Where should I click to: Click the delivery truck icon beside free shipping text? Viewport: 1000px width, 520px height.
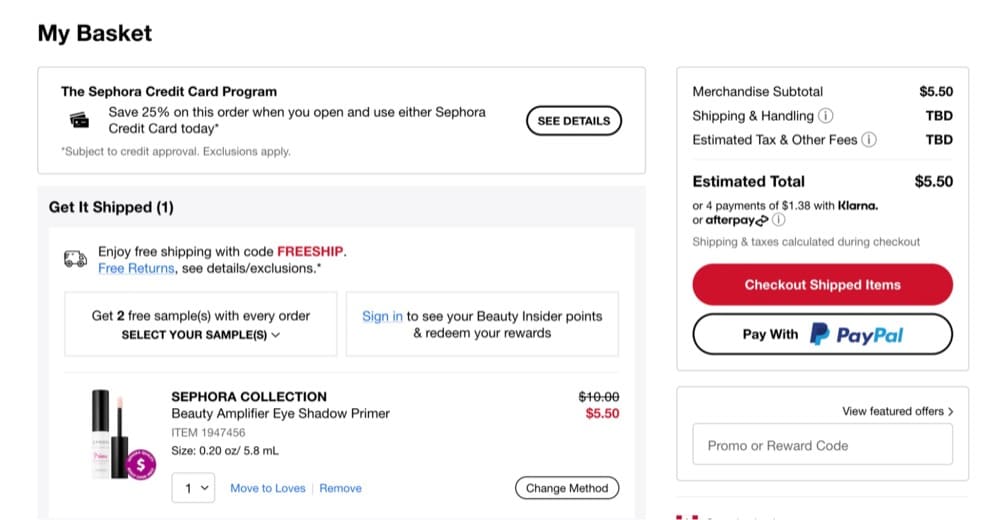pyautogui.click(x=75, y=259)
